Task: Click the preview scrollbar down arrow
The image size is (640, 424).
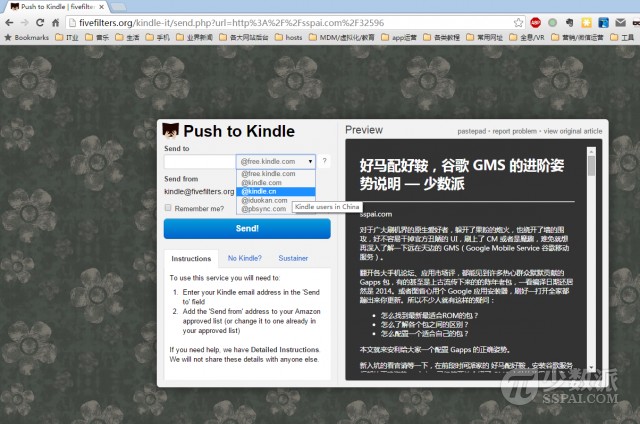Action: pos(591,367)
